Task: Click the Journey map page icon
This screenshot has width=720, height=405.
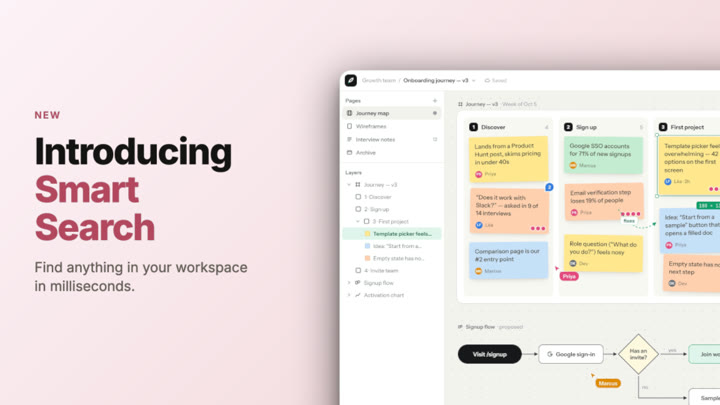Action: point(349,113)
